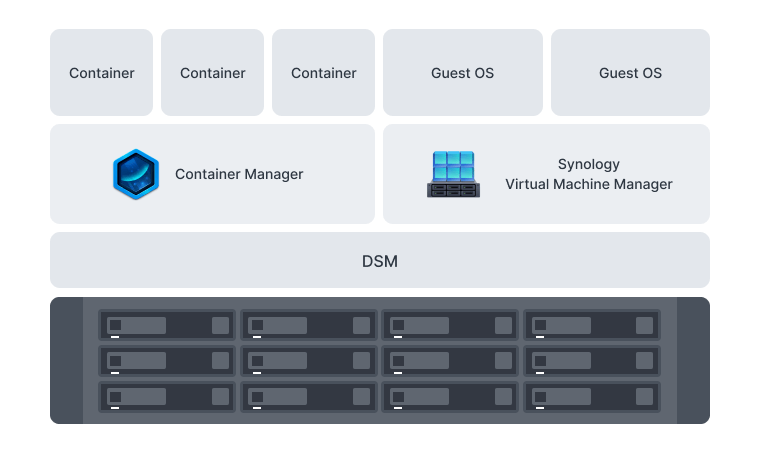Select the bottom-left drive bay in the rack
The image size is (760, 454).
[x=167, y=397]
